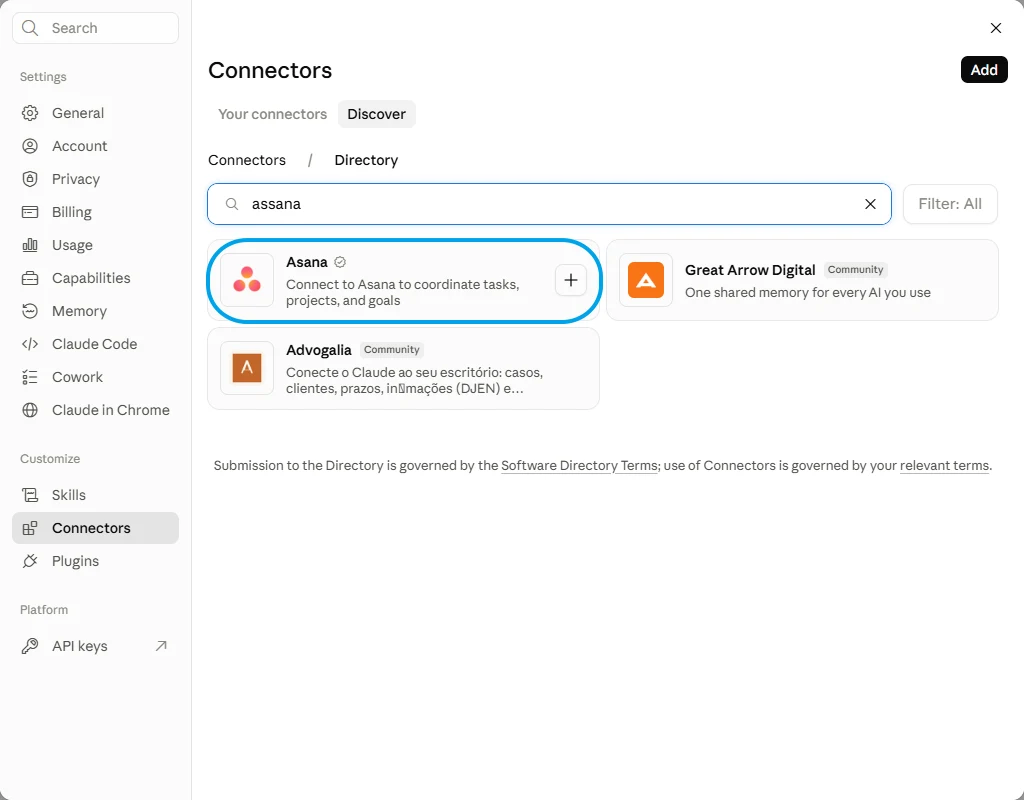The image size is (1024, 800).
Task: Open API keys page
Action: click(x=95, y=646)
